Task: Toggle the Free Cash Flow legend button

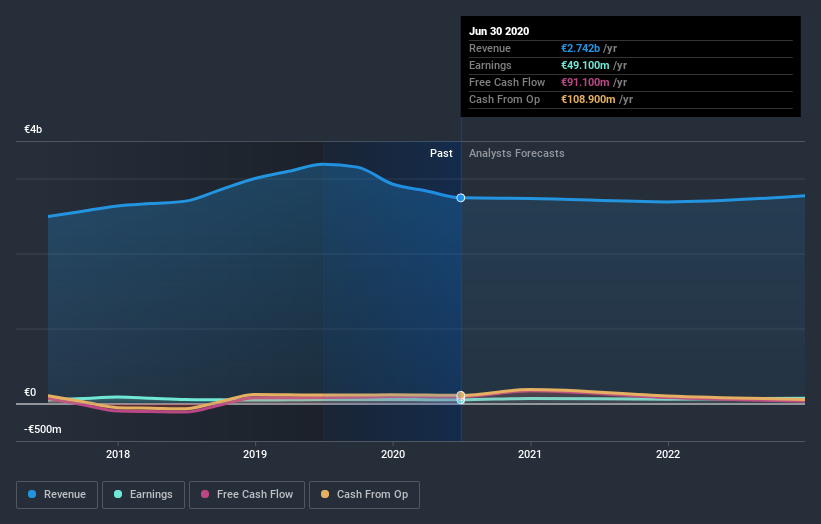Action: (247, 495)
